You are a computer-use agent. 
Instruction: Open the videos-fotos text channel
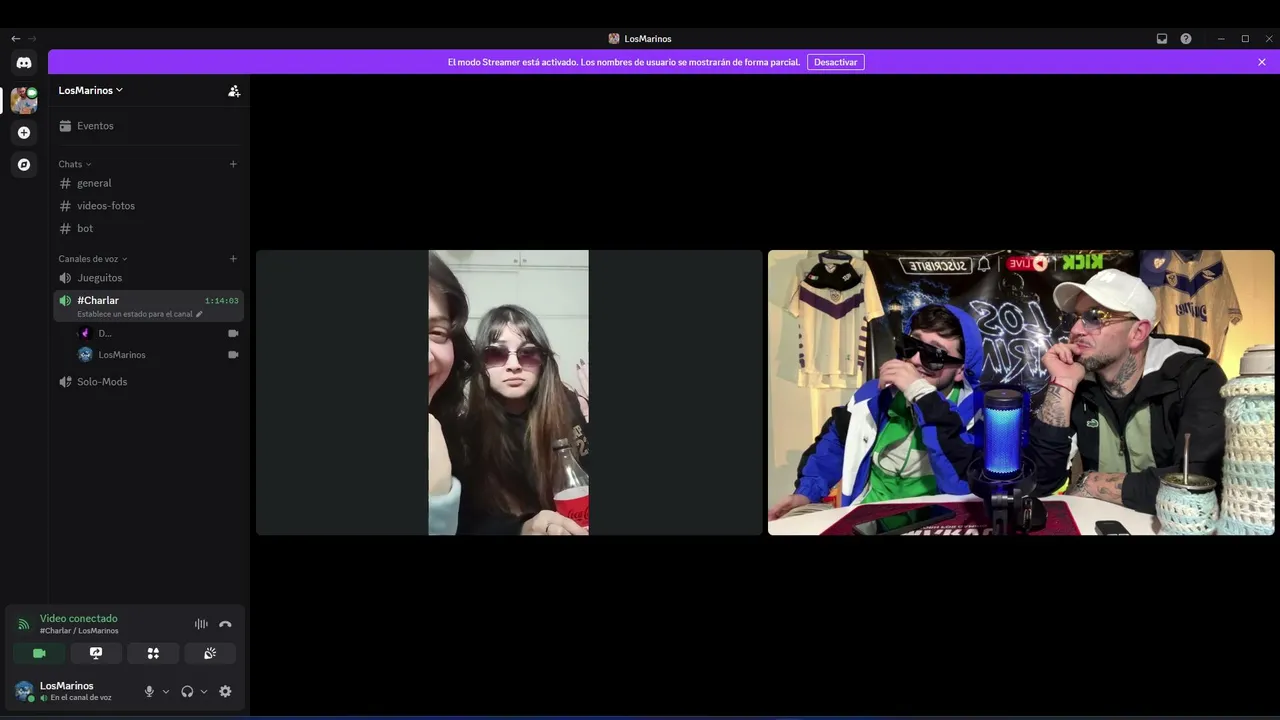149,206
